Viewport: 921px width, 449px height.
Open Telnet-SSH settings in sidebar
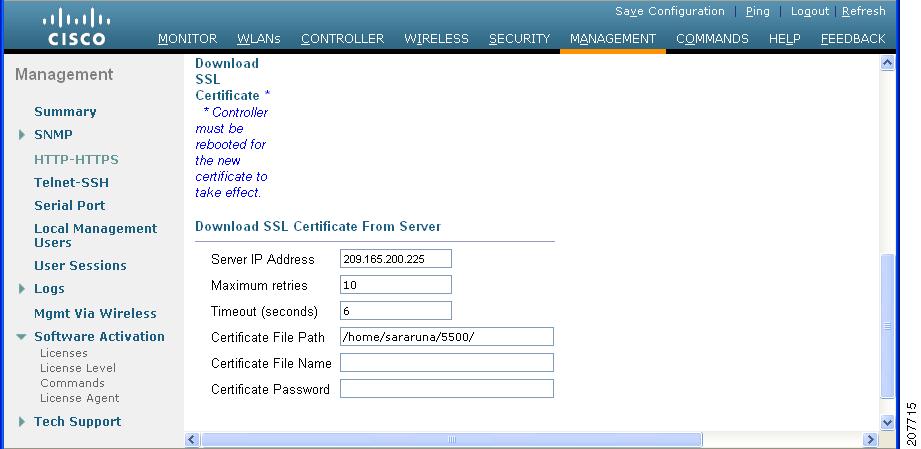point(71,183)
